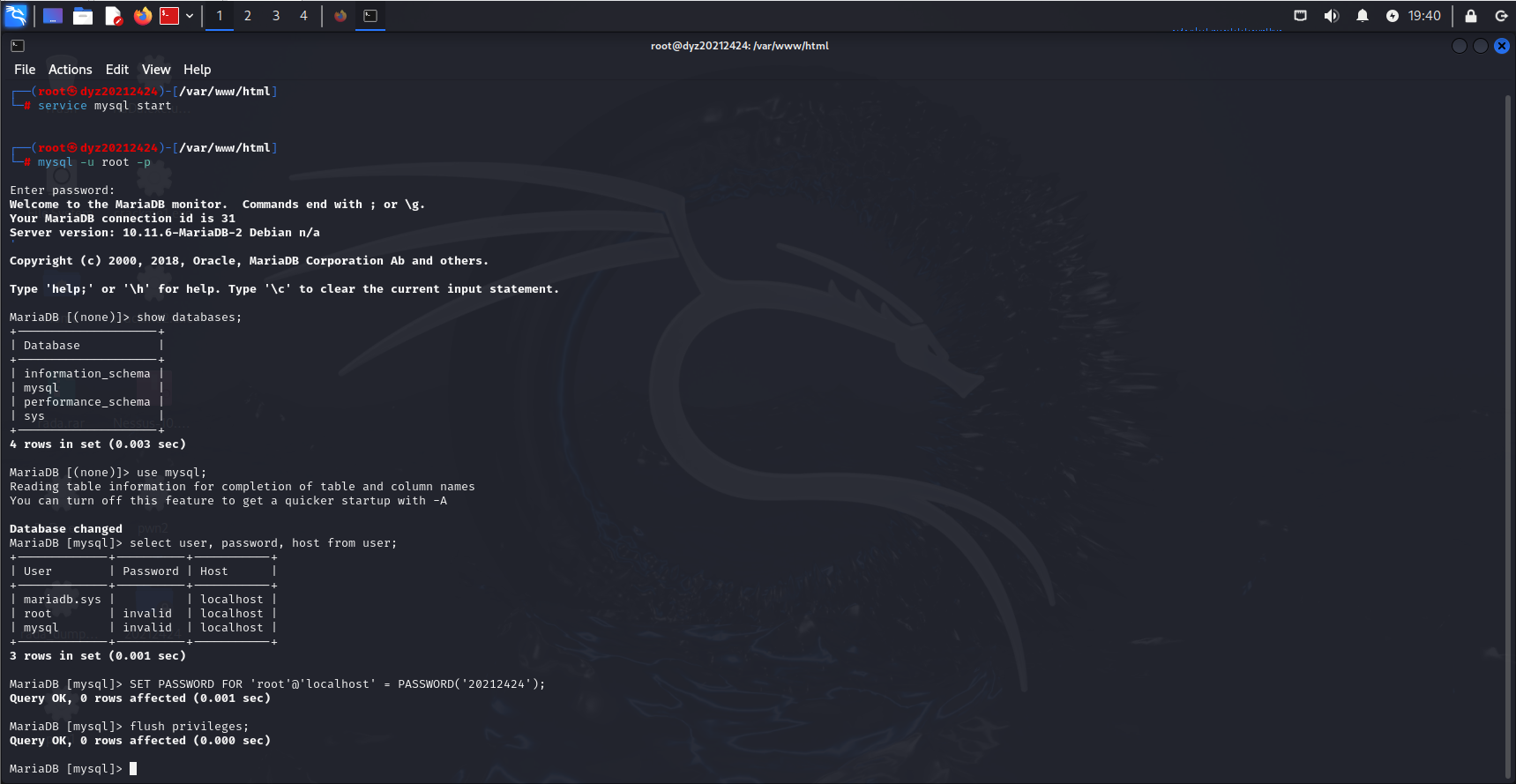Open the volume control tray icon
The width and height of the screenshot is (1516, 784).
click(x=1332, y=16)
